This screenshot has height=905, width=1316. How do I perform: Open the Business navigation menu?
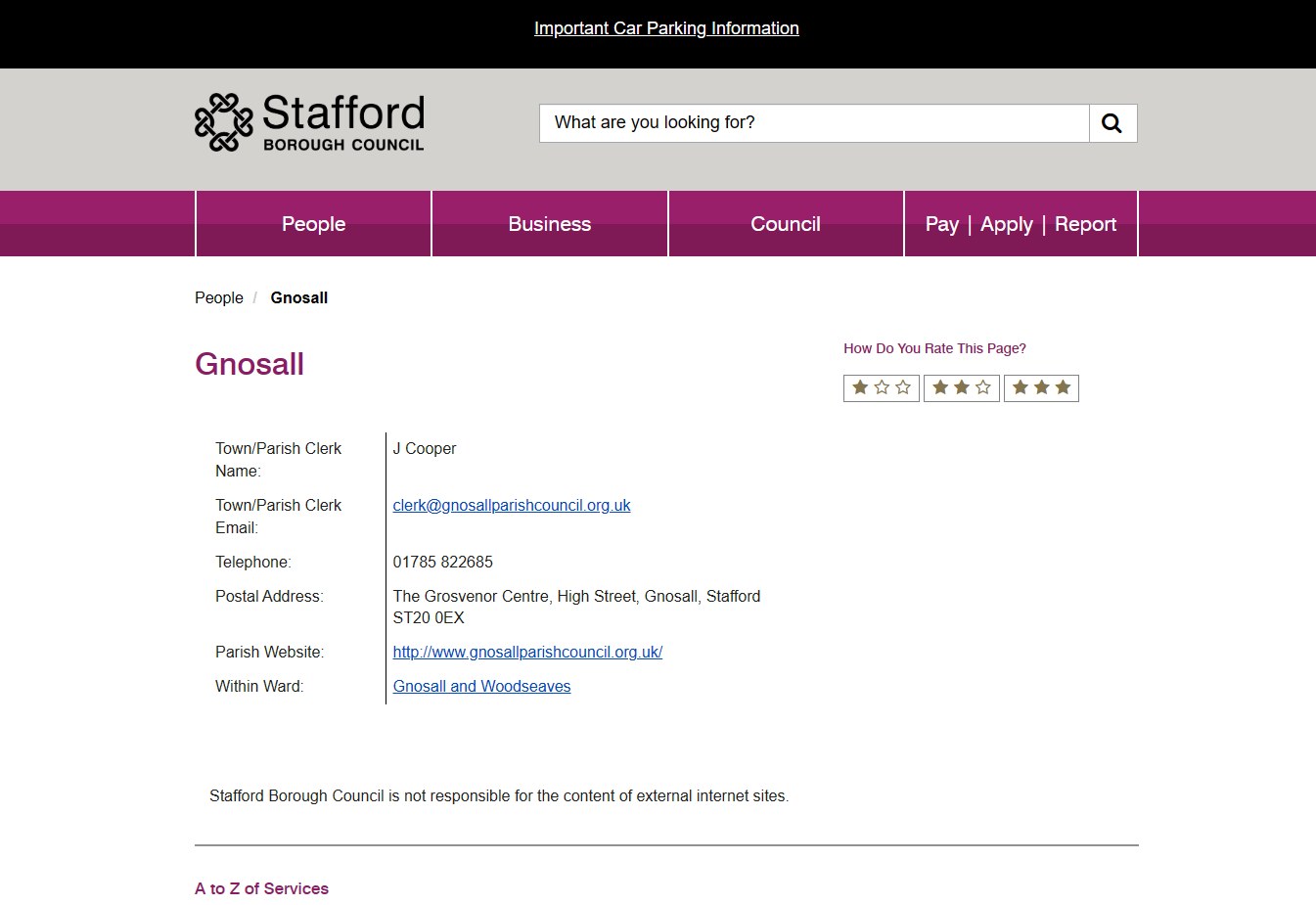(x=549, y=223)
